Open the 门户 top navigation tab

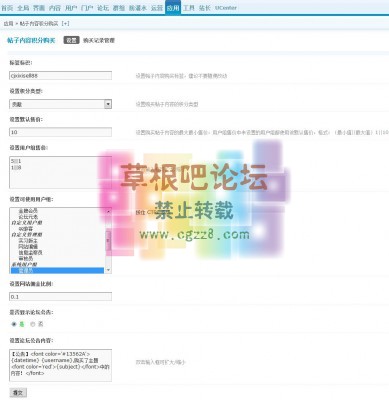point(87,8)
